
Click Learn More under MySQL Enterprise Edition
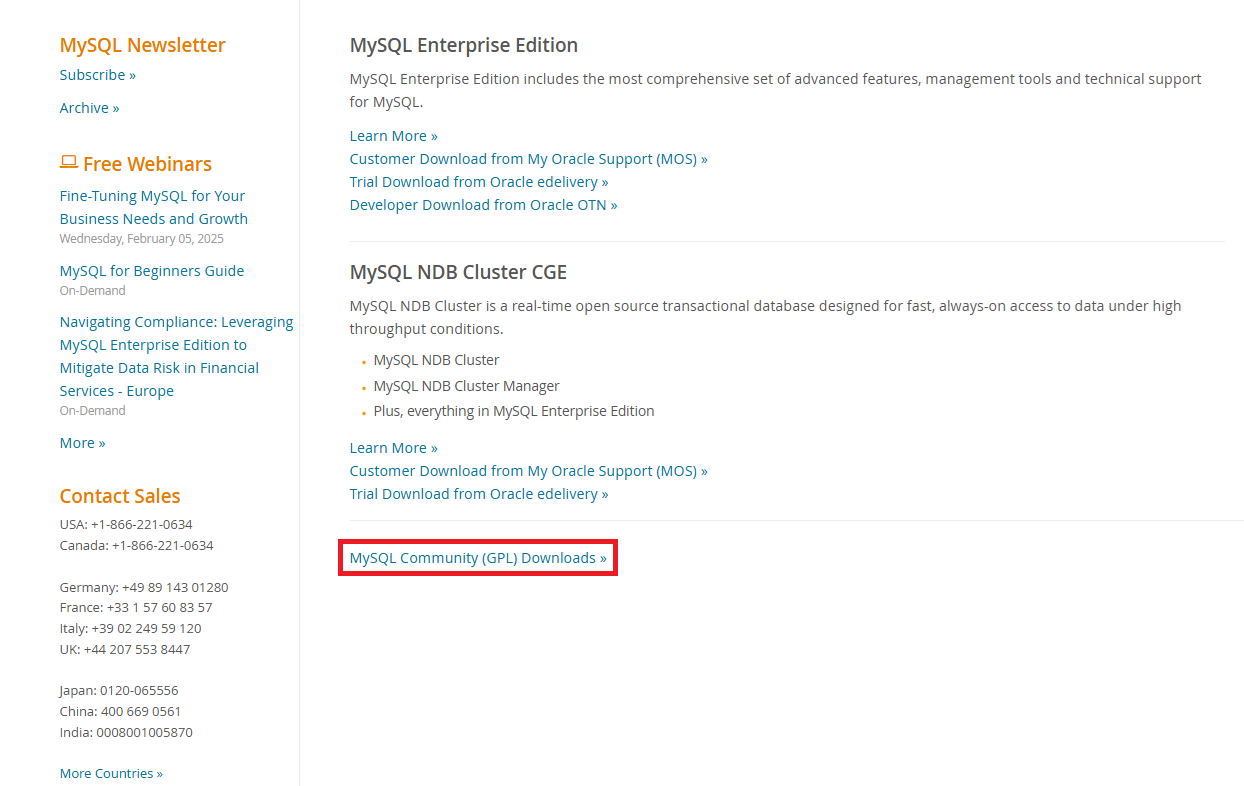click(x=393, y=136)
